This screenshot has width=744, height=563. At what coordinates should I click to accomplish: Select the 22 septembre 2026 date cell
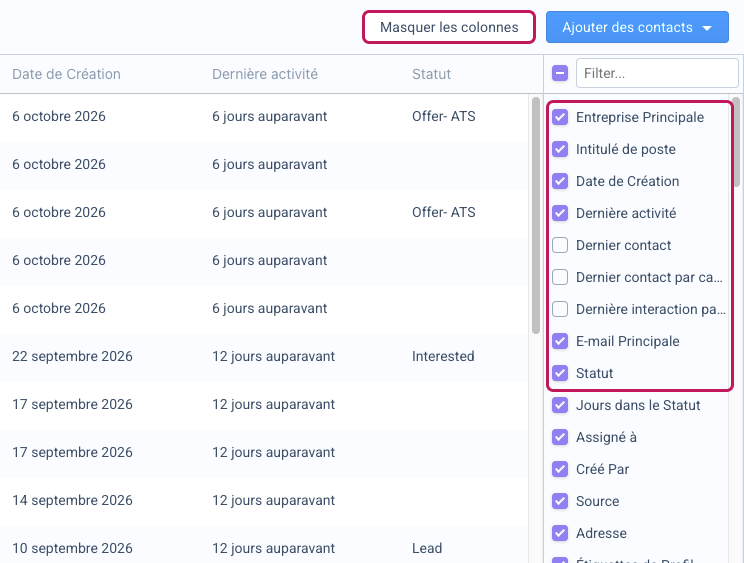tap(72, 356)
